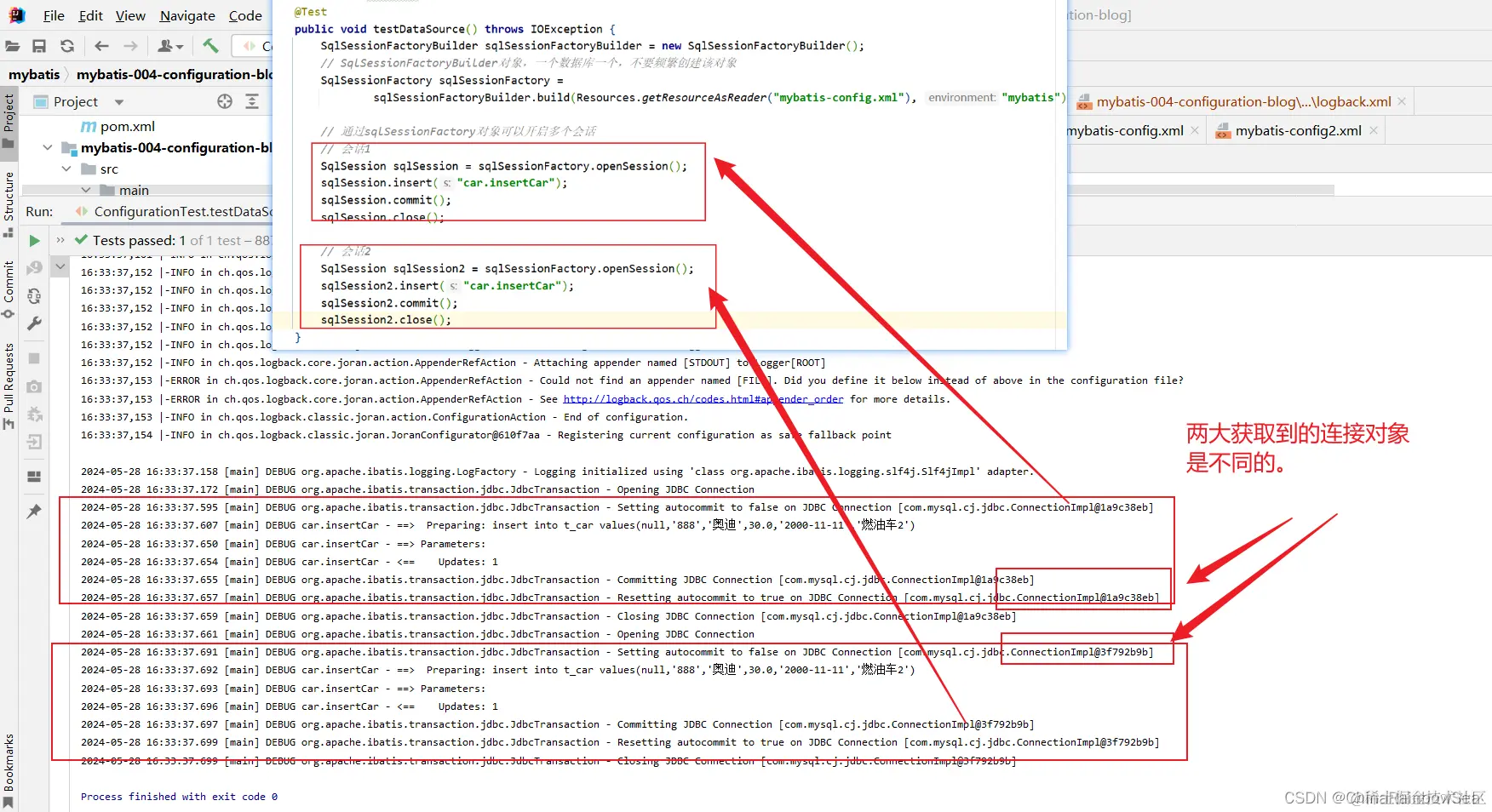Click the Save All toolbar icon
This screenshot has width=1492, height=812.
39,46
